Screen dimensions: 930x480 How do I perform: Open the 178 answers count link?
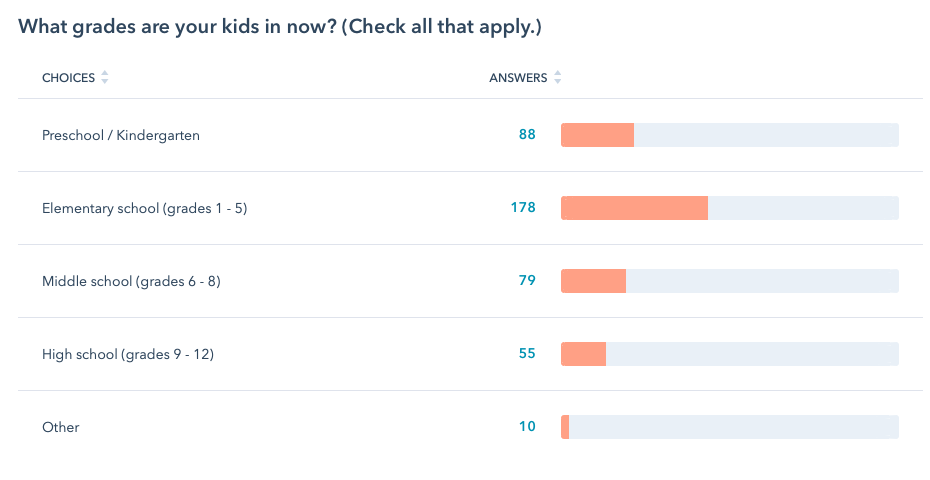tap(523, 208)
